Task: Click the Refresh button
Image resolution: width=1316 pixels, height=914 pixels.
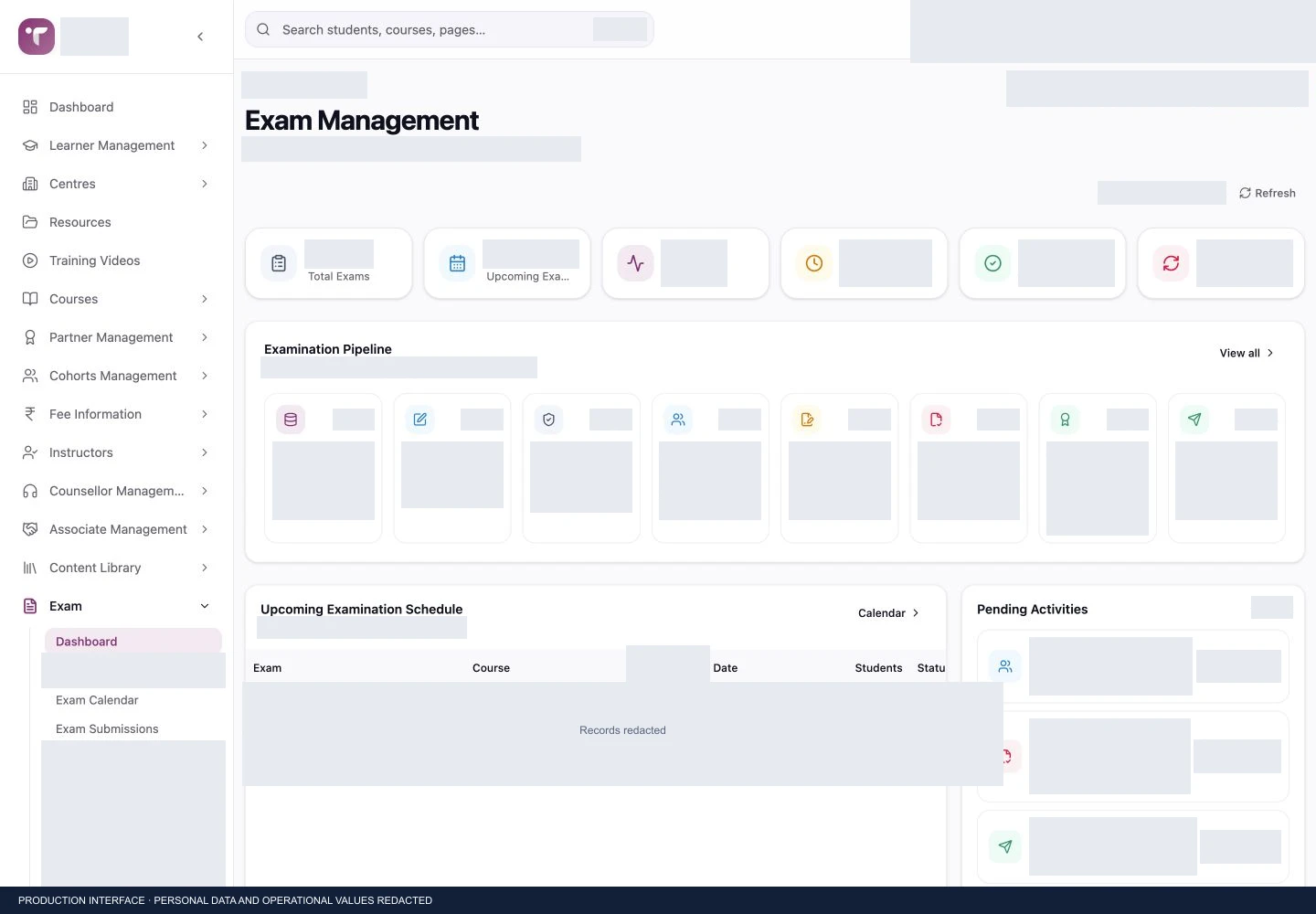Action: coord(1268,193)
